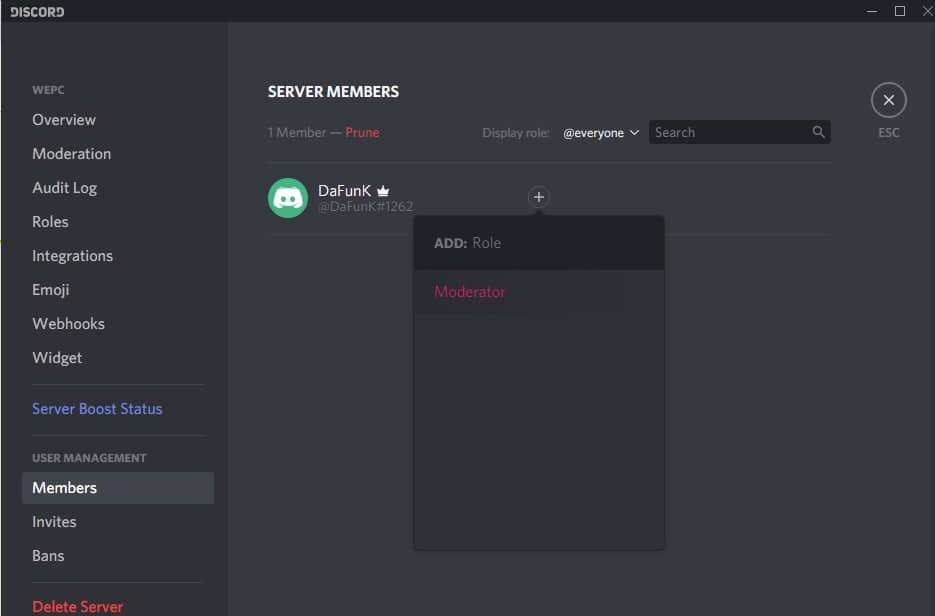Go to Moderation settings
The height and width of the screenshot is (616, 935).
click(72, 154)
